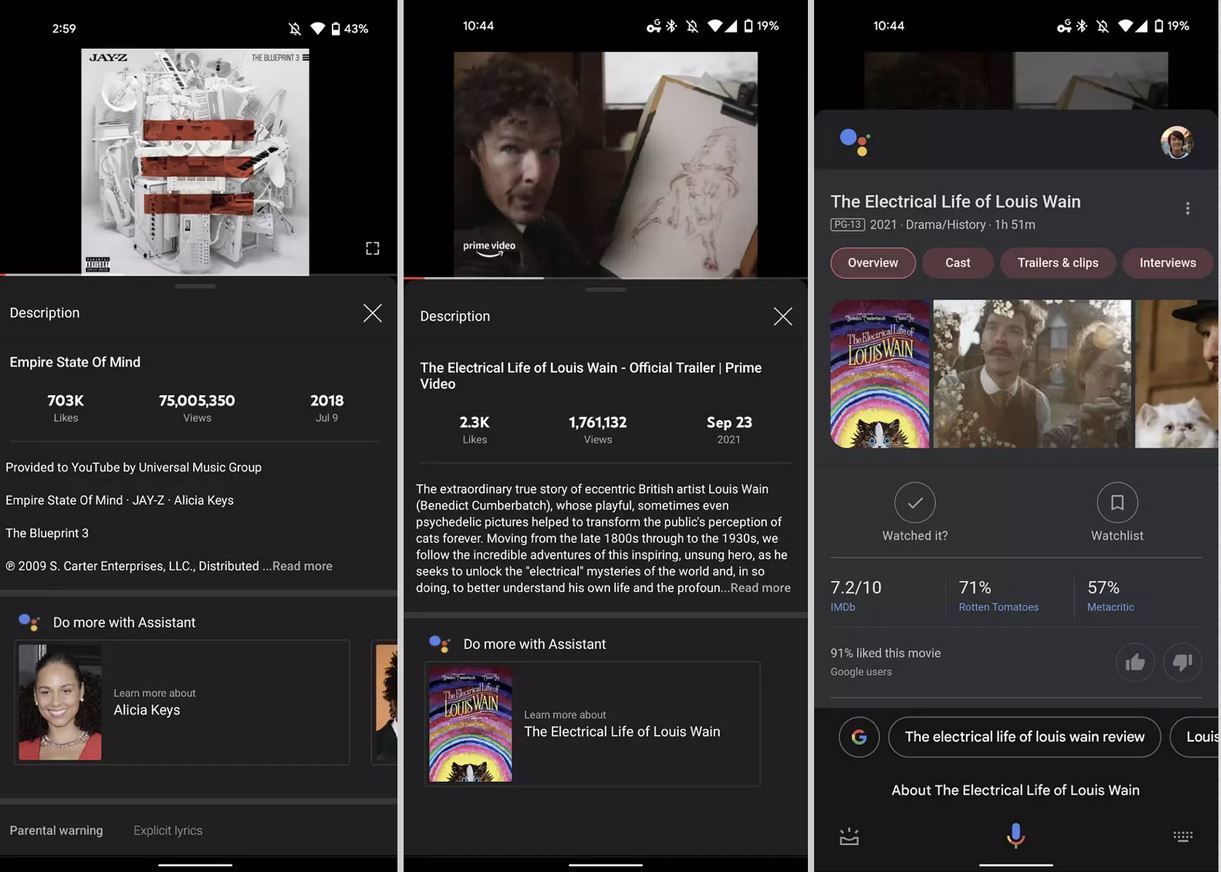Mark movie as Watched with checkmark
The image size is (1221, 872).
click(x=915, y=503)
